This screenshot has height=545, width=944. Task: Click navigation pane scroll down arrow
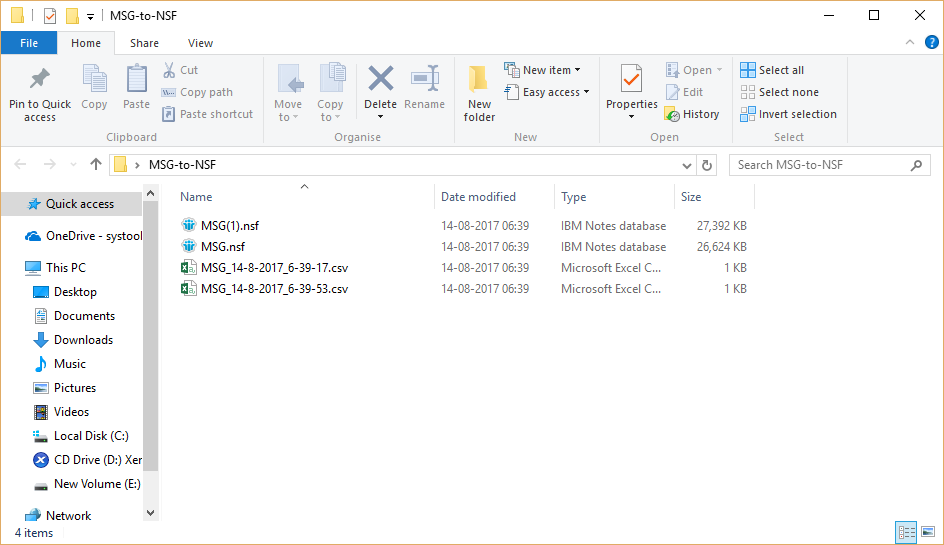tap(151, 513)
